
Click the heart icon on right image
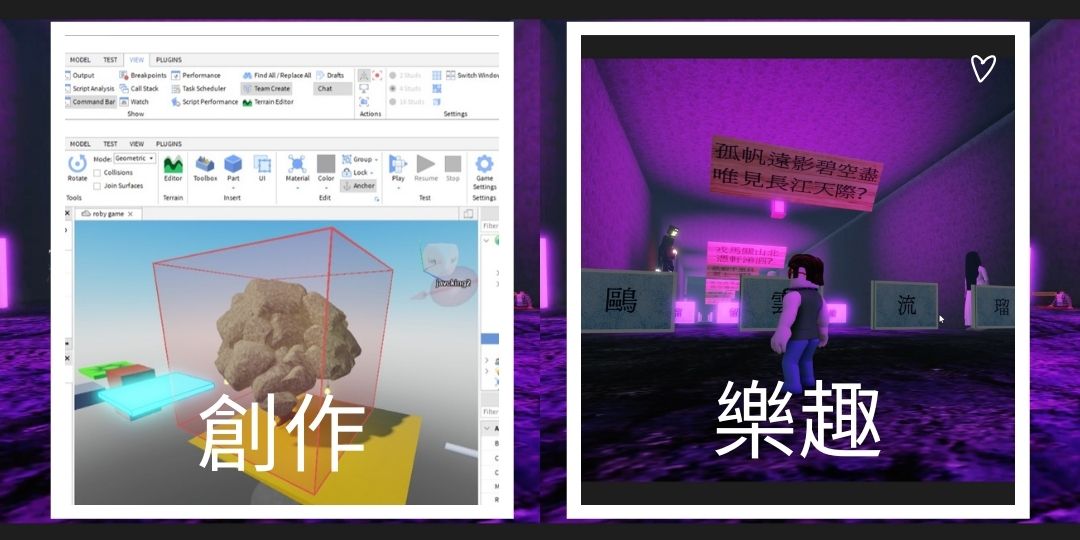(x=983, y=68)
